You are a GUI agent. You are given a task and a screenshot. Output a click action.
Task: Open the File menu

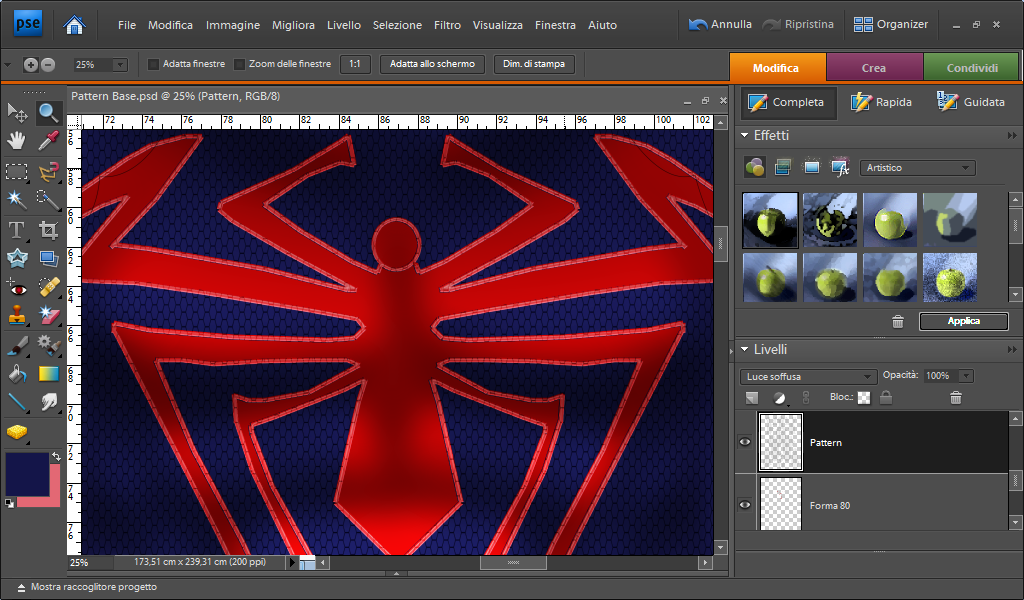coord(127,25)
